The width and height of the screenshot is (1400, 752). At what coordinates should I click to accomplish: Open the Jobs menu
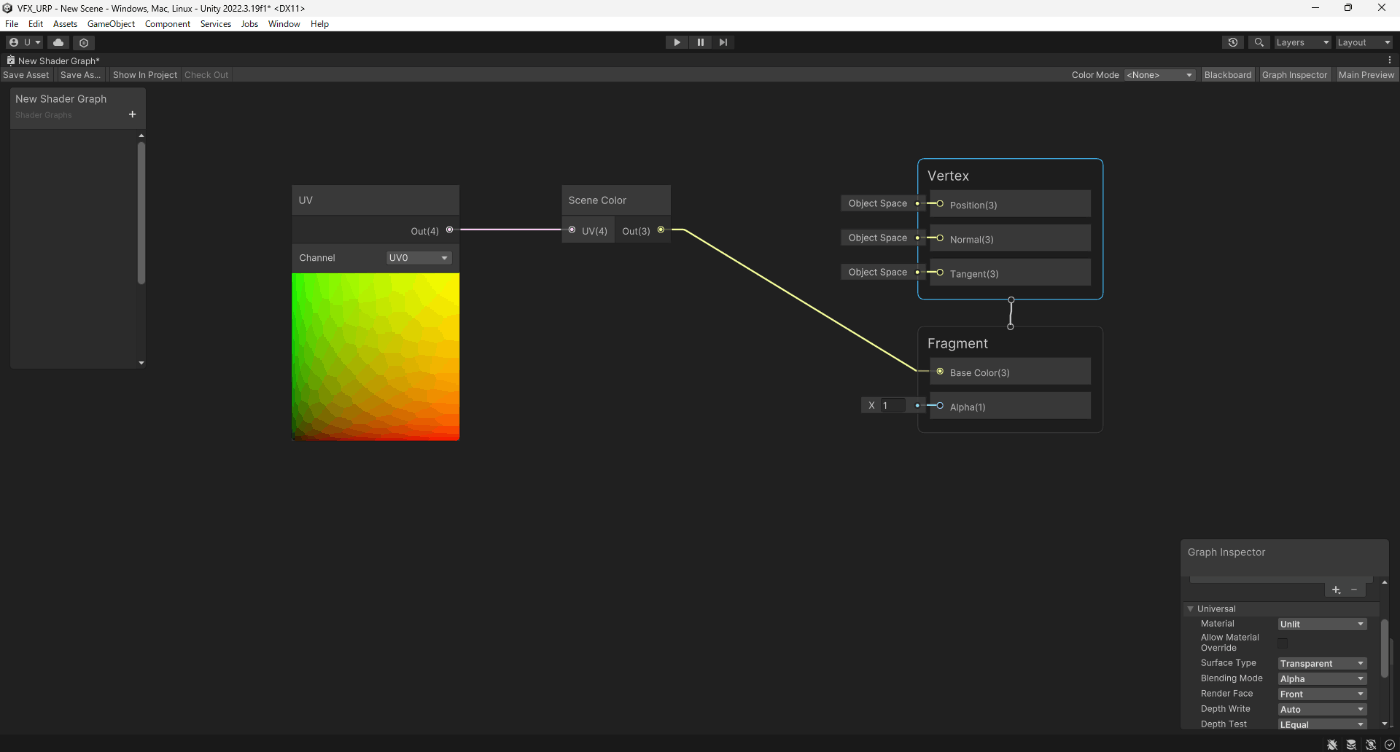[x=249, y=24]
